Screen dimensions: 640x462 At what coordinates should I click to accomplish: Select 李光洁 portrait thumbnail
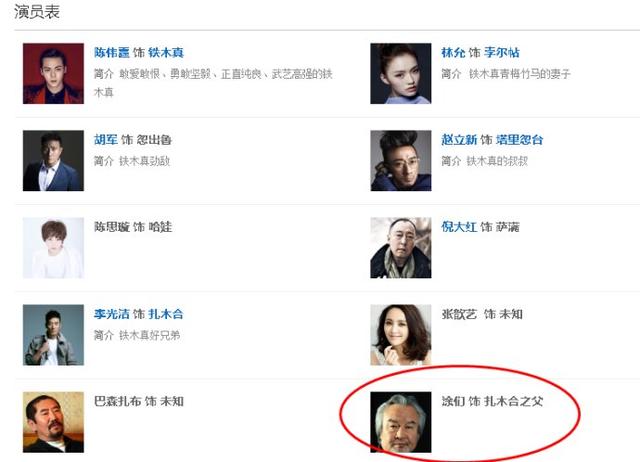point(53,335)
